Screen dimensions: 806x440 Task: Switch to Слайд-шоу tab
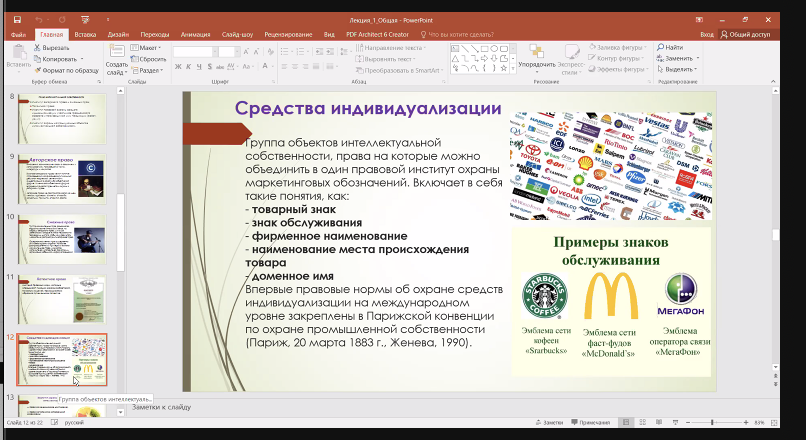237,34
